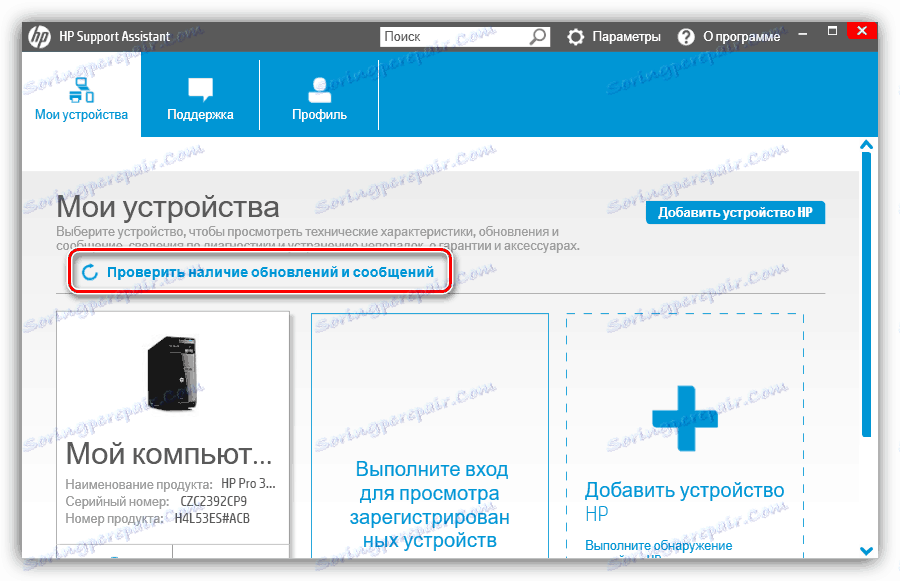Click the Добавить устройство HP button
The height and width of the screenshot is (581, 900).
pos(735,212)
